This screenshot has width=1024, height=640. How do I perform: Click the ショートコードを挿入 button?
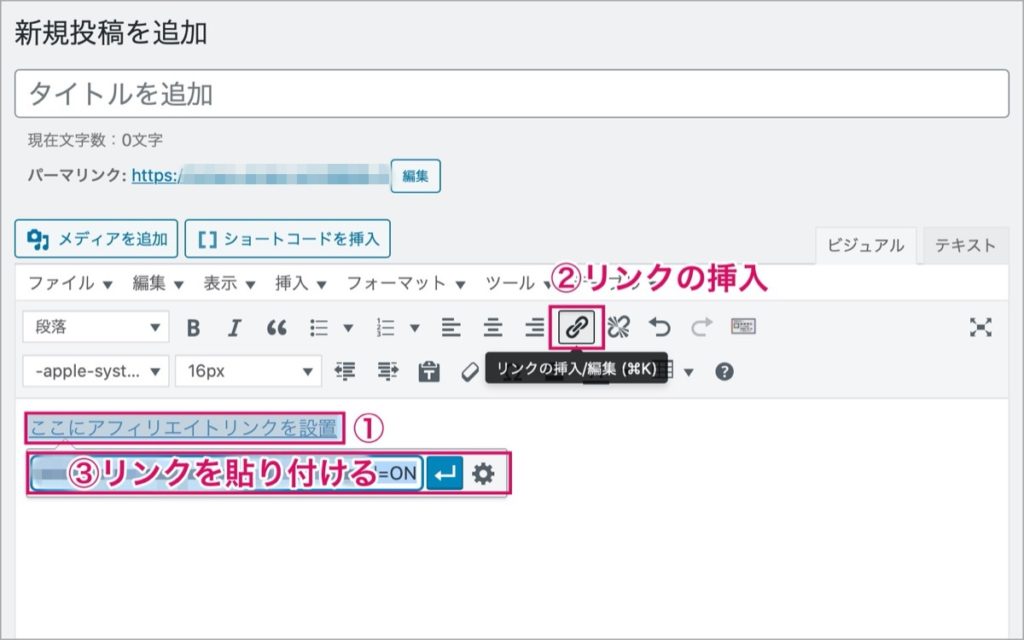(x=288, y=239)
